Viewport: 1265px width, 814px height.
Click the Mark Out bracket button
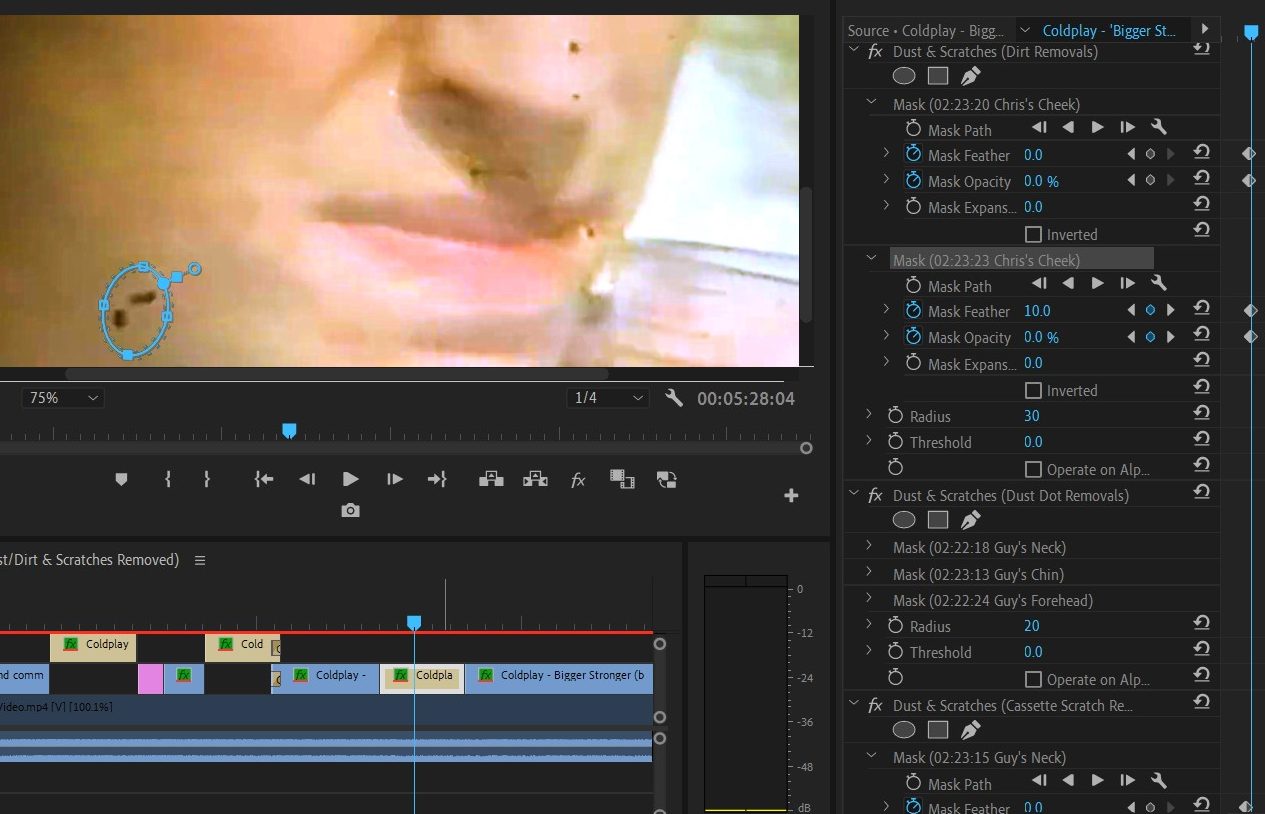pyautogui.click(x=207, y=480)
